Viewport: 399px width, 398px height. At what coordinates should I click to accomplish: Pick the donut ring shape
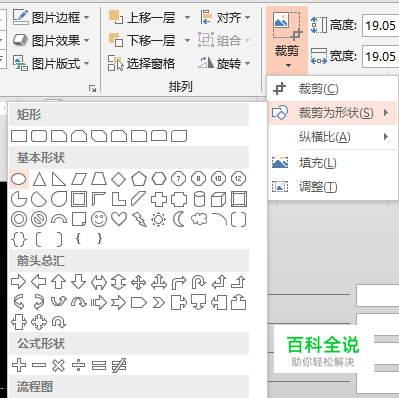[19, 219]
